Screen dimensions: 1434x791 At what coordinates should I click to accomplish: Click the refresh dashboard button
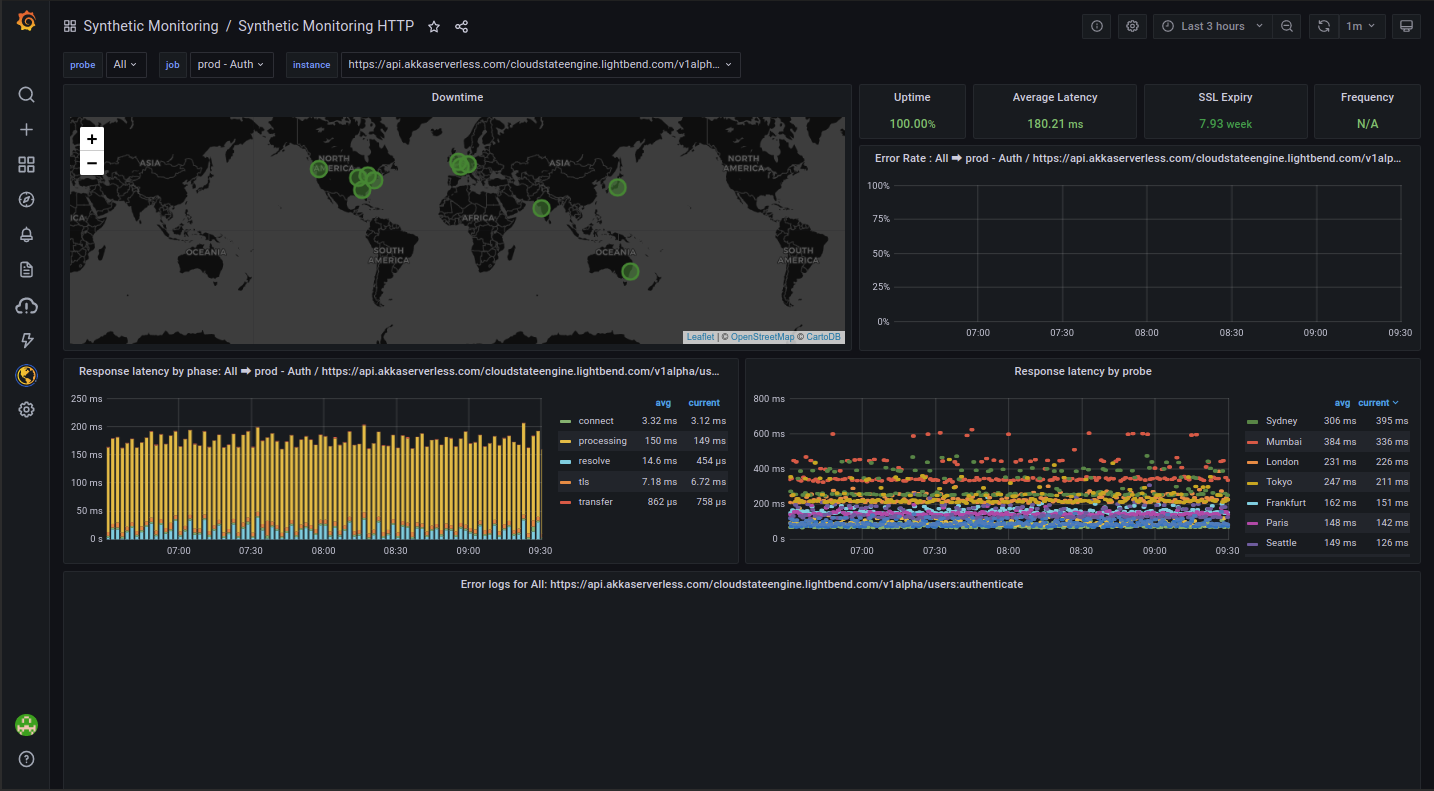point(1324,27)
